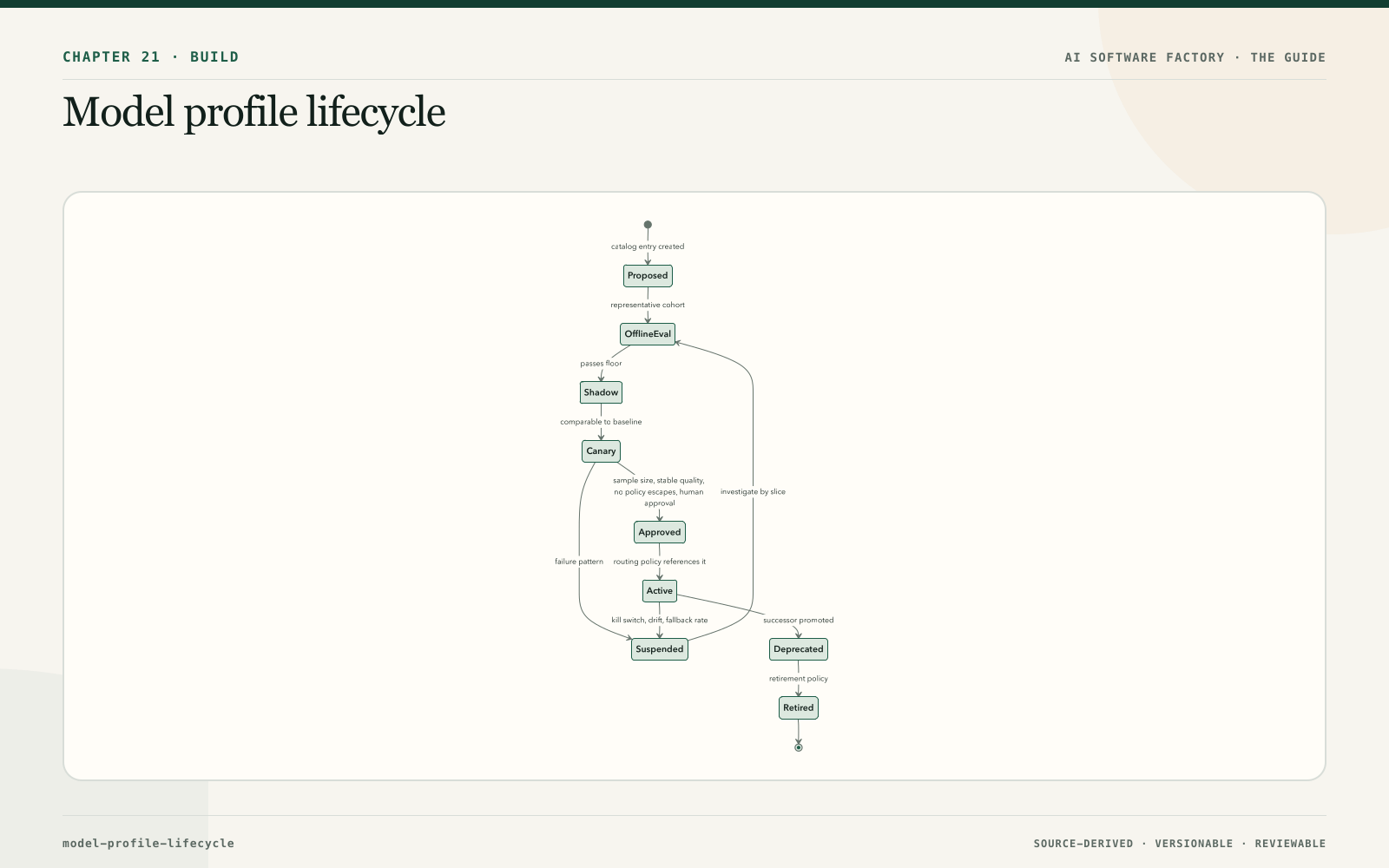Click 'AI SOFTWARE FACTORY · THE GUIDE' header
1389x868 pixels.
[x=1195, y=57]
